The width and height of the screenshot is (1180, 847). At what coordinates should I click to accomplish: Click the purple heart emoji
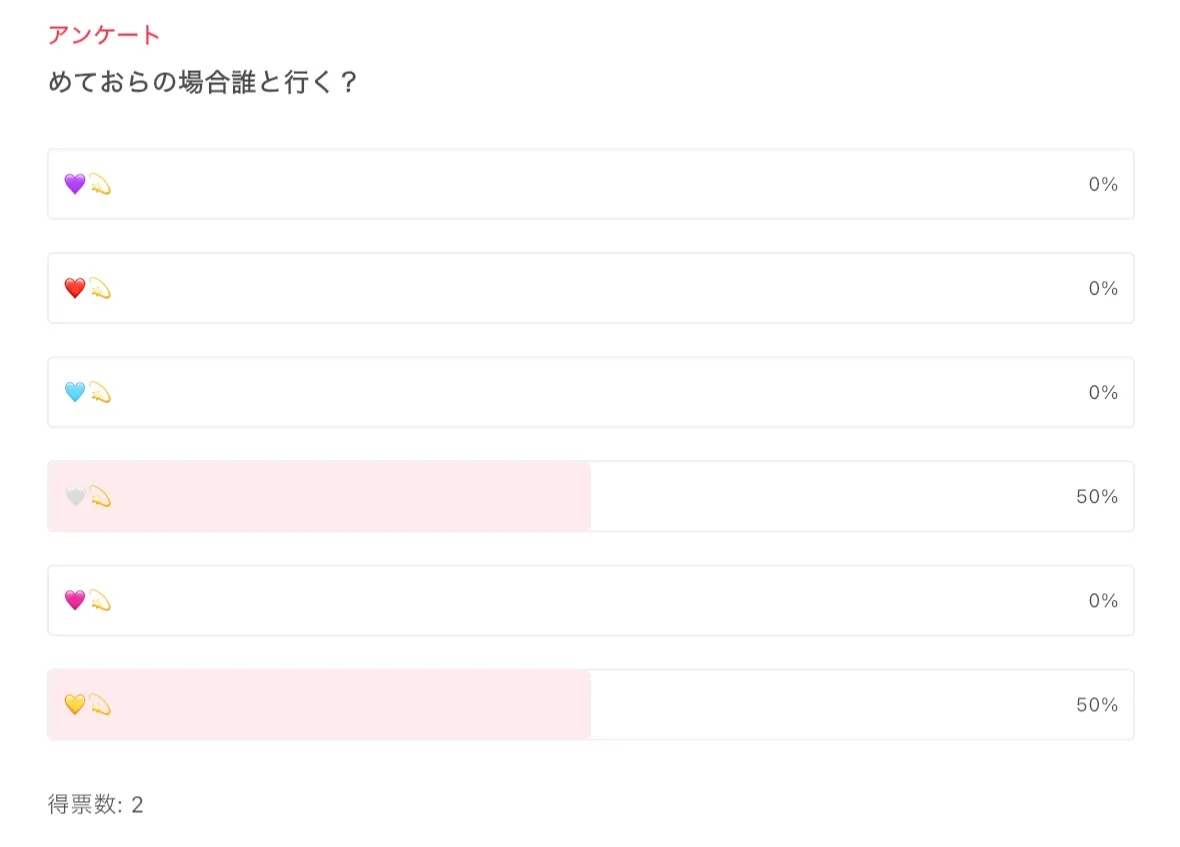click(75, 184)
